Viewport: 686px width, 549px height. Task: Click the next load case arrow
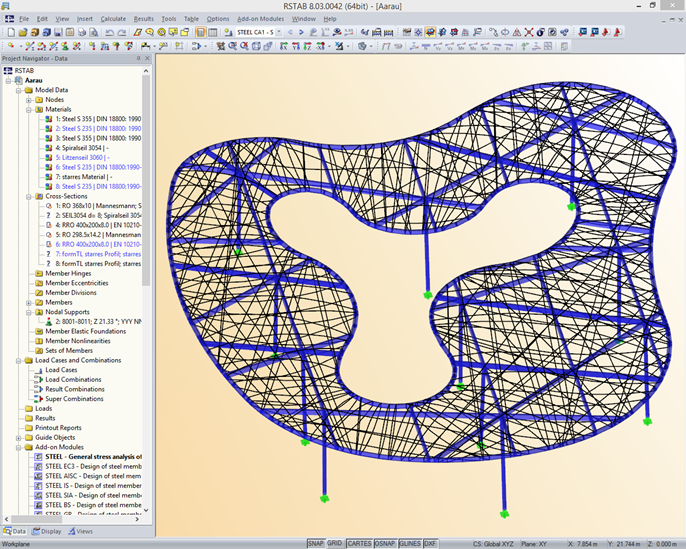click(301, 32)
